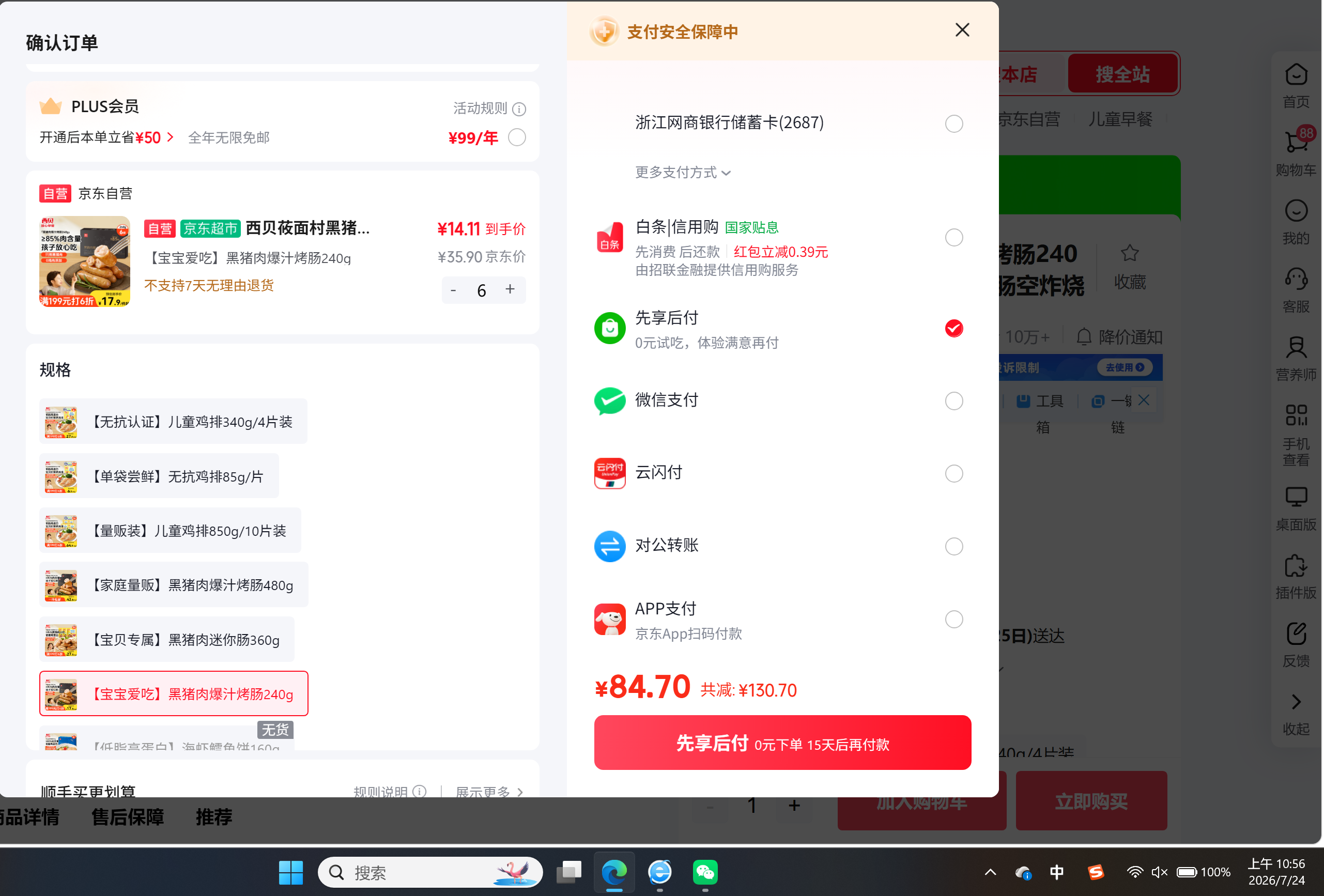The width and height of the screenshot is (1324, 896).
Task: Click the green 先享后付 bag icon
Action: (x=610, y=328)
